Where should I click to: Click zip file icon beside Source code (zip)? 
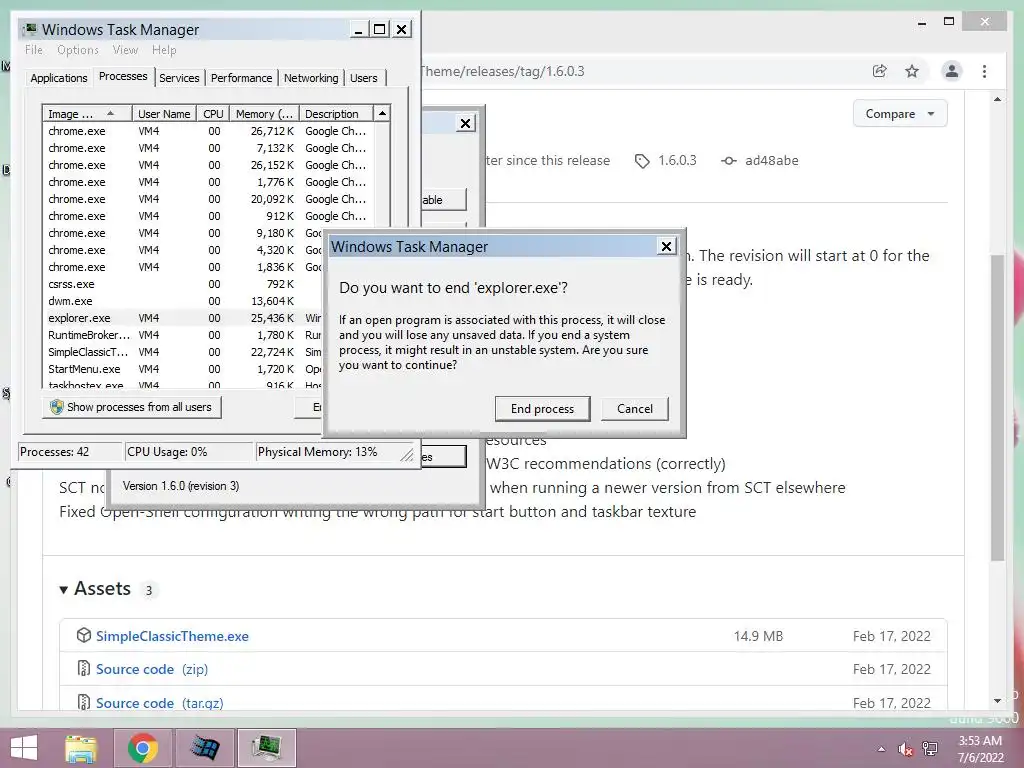(x=84, y=669)
